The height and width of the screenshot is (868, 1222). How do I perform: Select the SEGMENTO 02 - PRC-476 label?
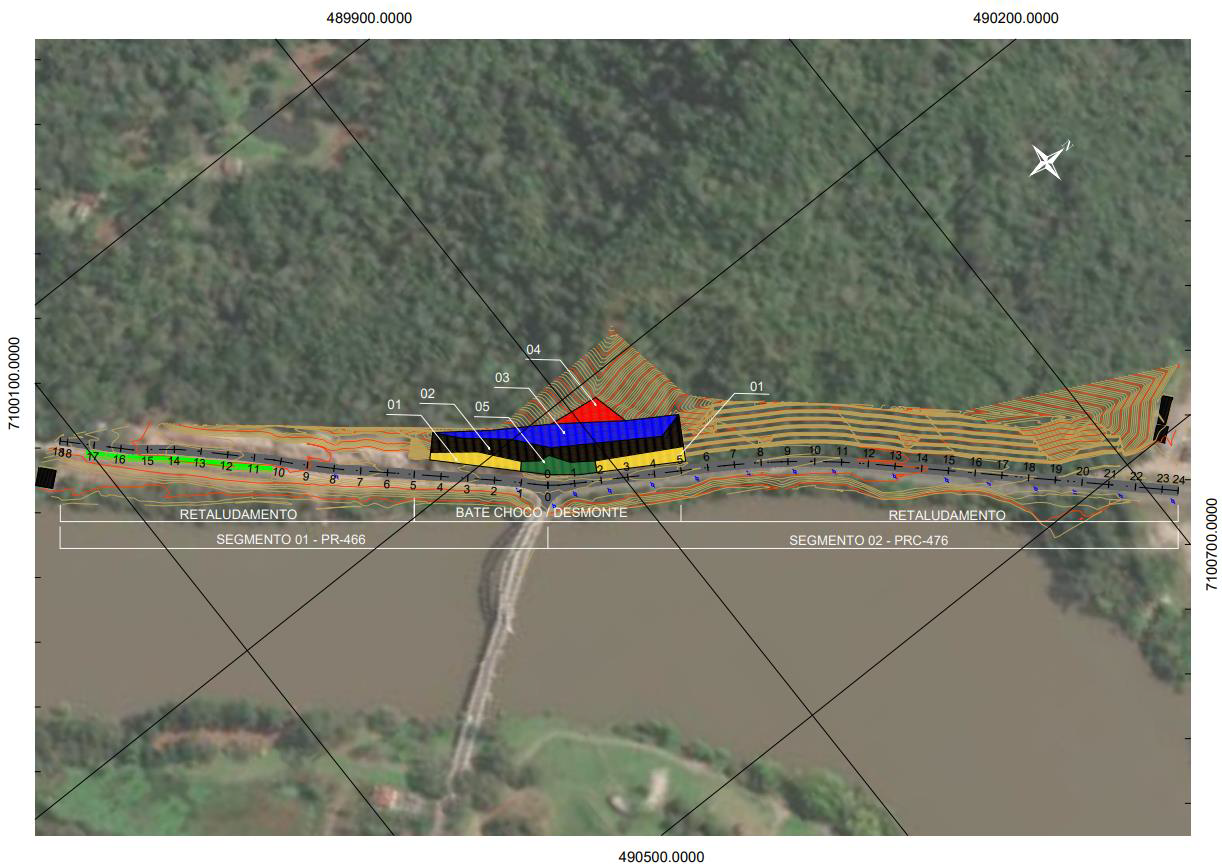click(x=868, y=540)
